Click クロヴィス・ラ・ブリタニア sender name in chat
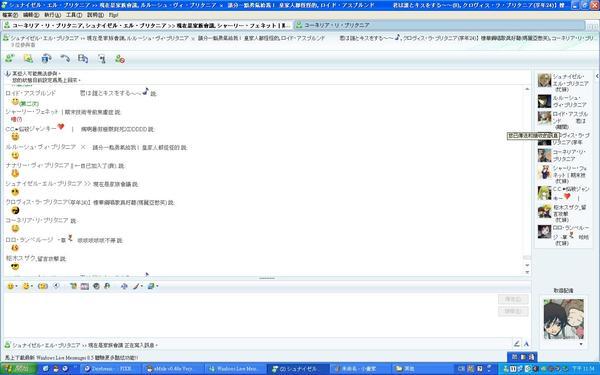The image size is (600, 375). click(37, 202)
